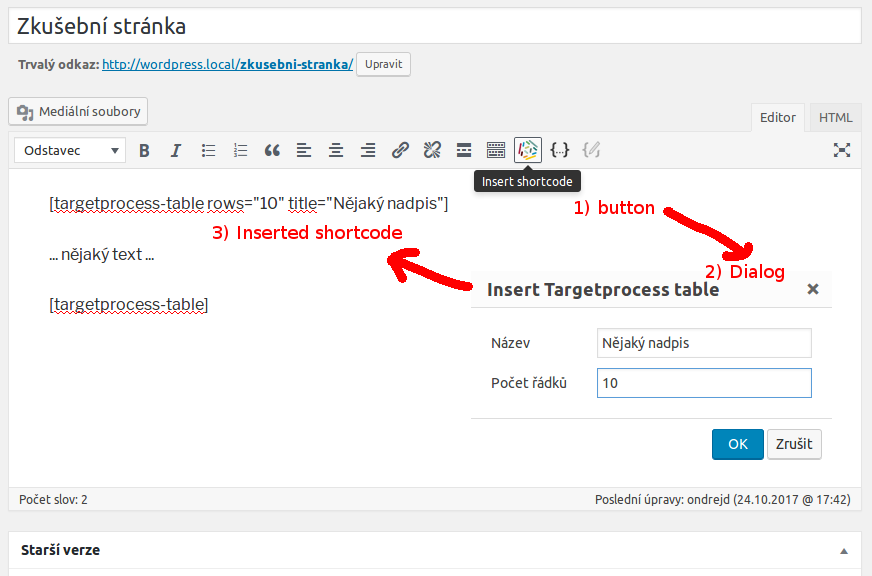Open the Odstavec paragraph format dropdown
The width and height of the screenshot is (872, 576).
(70, 150)
